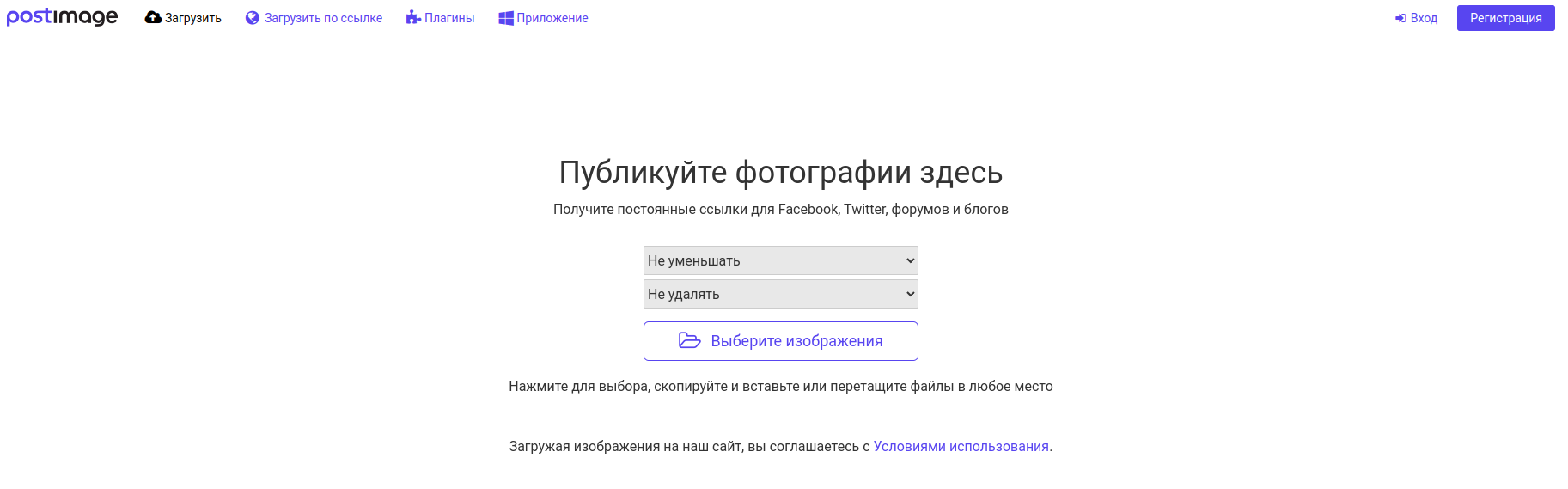The width and height of the screenshot is (1568, 489).
Task: Click the globe icon beside Загрузить по ссылке
Action: click(x=253, y=18)
